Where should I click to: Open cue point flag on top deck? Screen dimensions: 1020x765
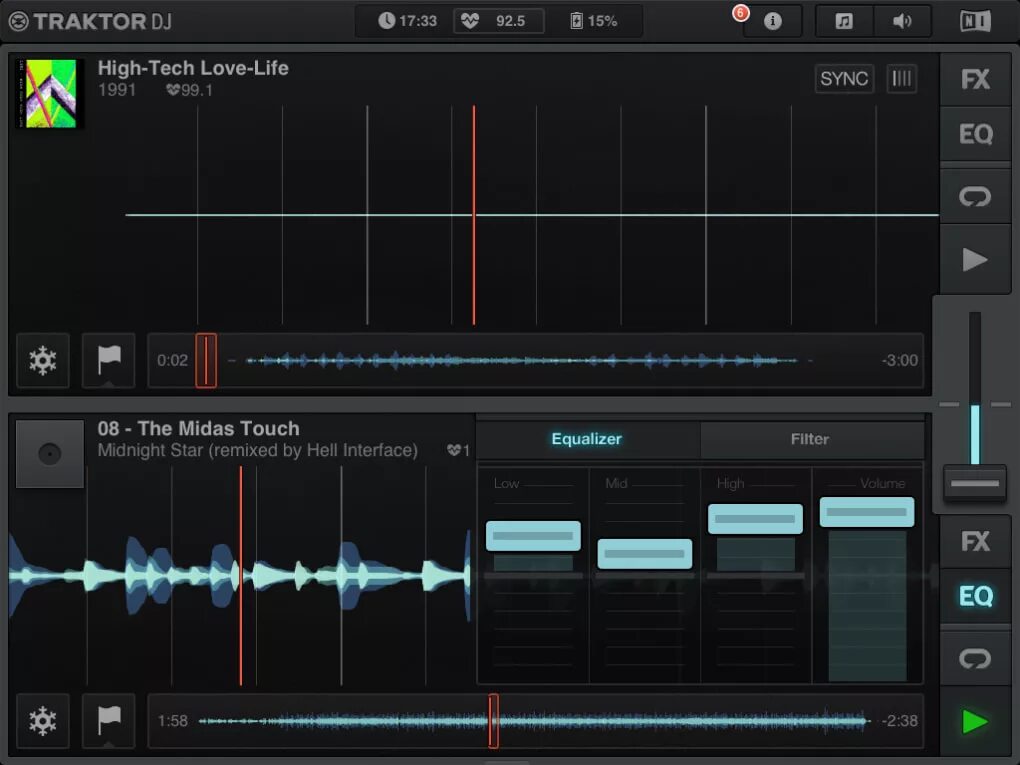tap(109, 360)
